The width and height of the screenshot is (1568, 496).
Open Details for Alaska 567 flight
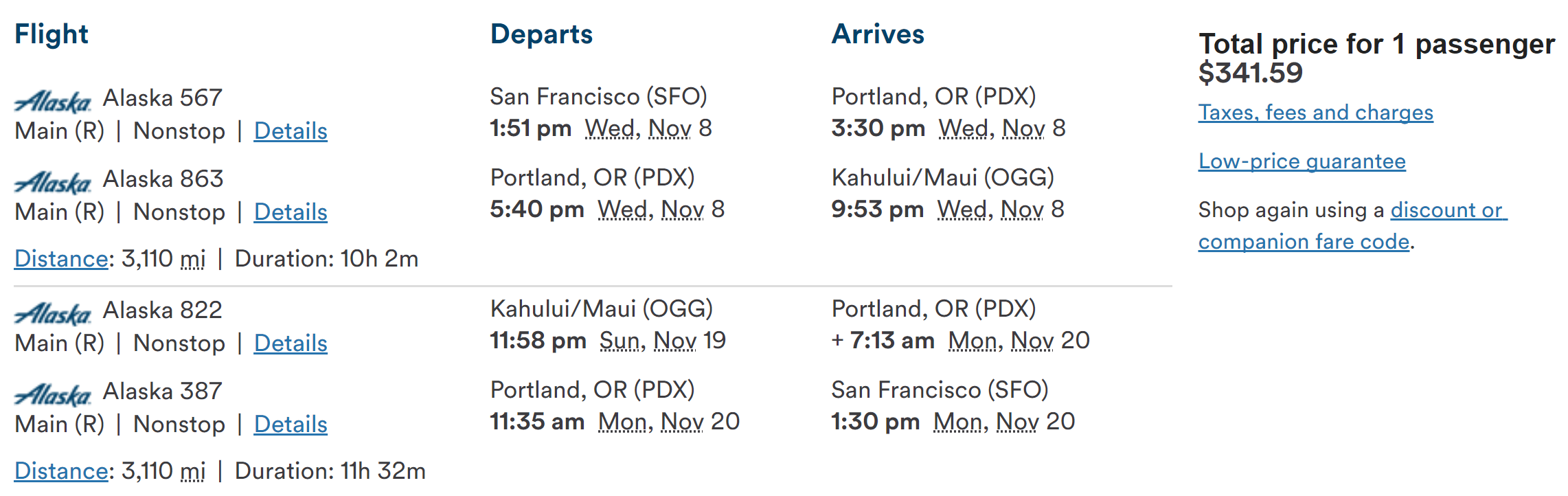point(291,131)
